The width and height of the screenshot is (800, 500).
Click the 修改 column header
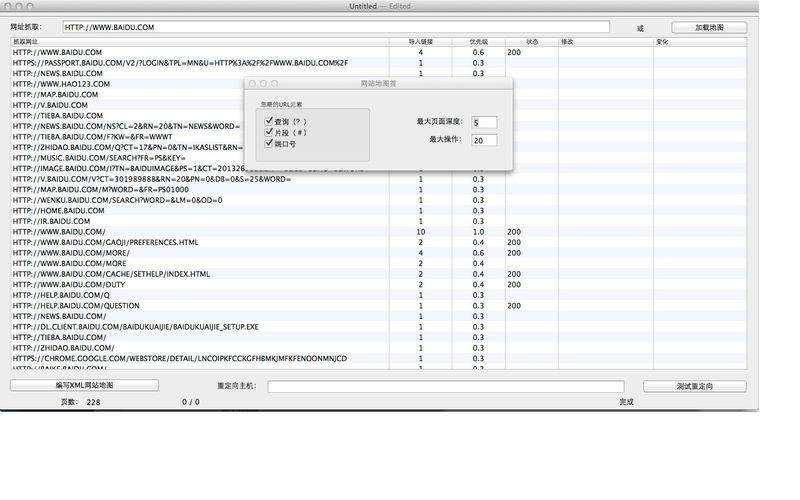coord(606,42)
